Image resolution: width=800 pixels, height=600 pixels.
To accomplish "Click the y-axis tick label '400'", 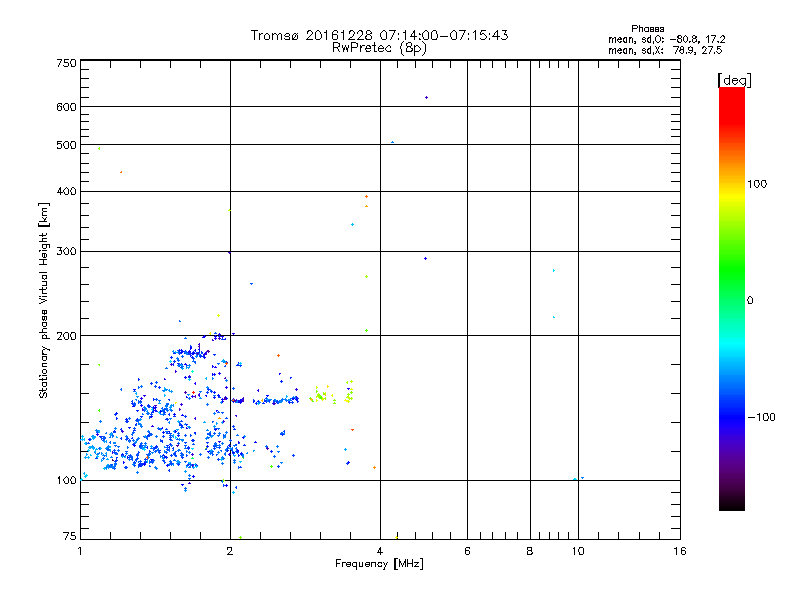I will pyautogui.click(x=66, y=191).
